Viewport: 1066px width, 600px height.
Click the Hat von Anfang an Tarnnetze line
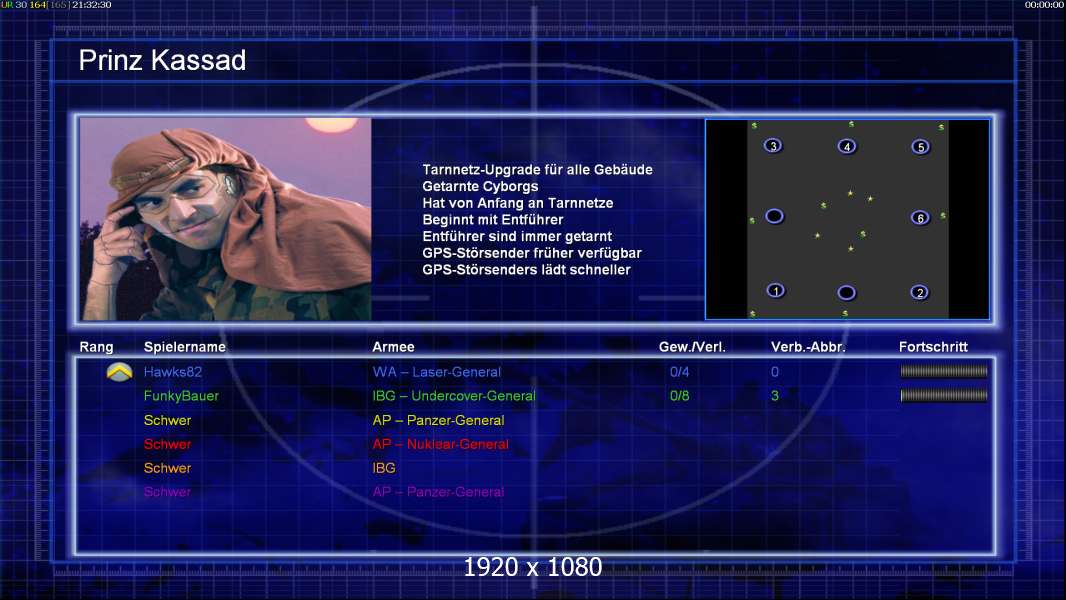[x=517, y=203]
